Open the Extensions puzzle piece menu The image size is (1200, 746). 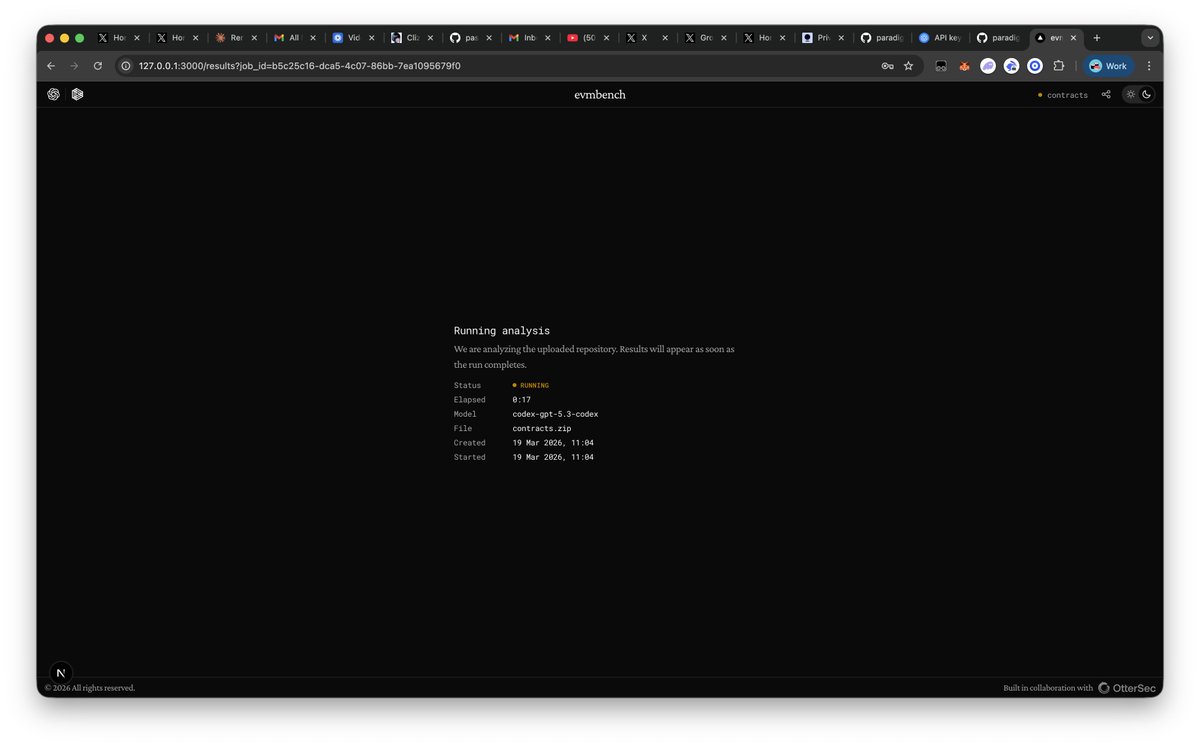click(x=1059, y=66)
